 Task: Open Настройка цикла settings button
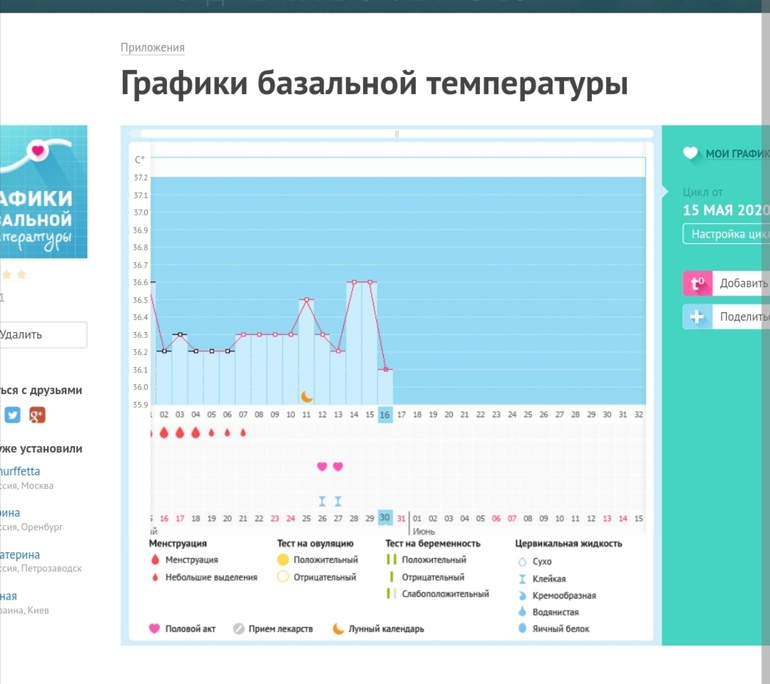coord(727,234)
